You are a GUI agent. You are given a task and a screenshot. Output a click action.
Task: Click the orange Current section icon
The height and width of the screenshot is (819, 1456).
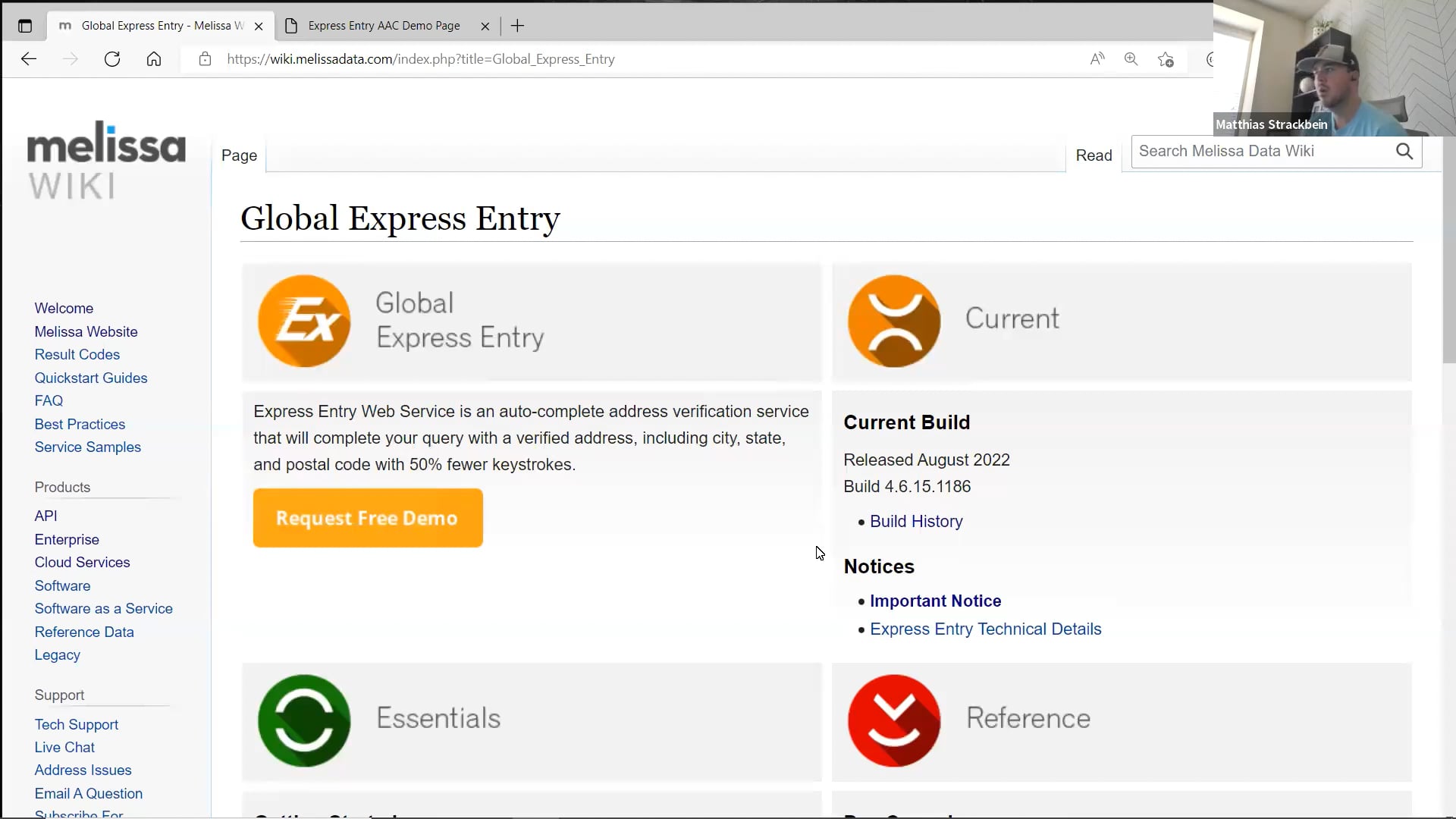894,321
